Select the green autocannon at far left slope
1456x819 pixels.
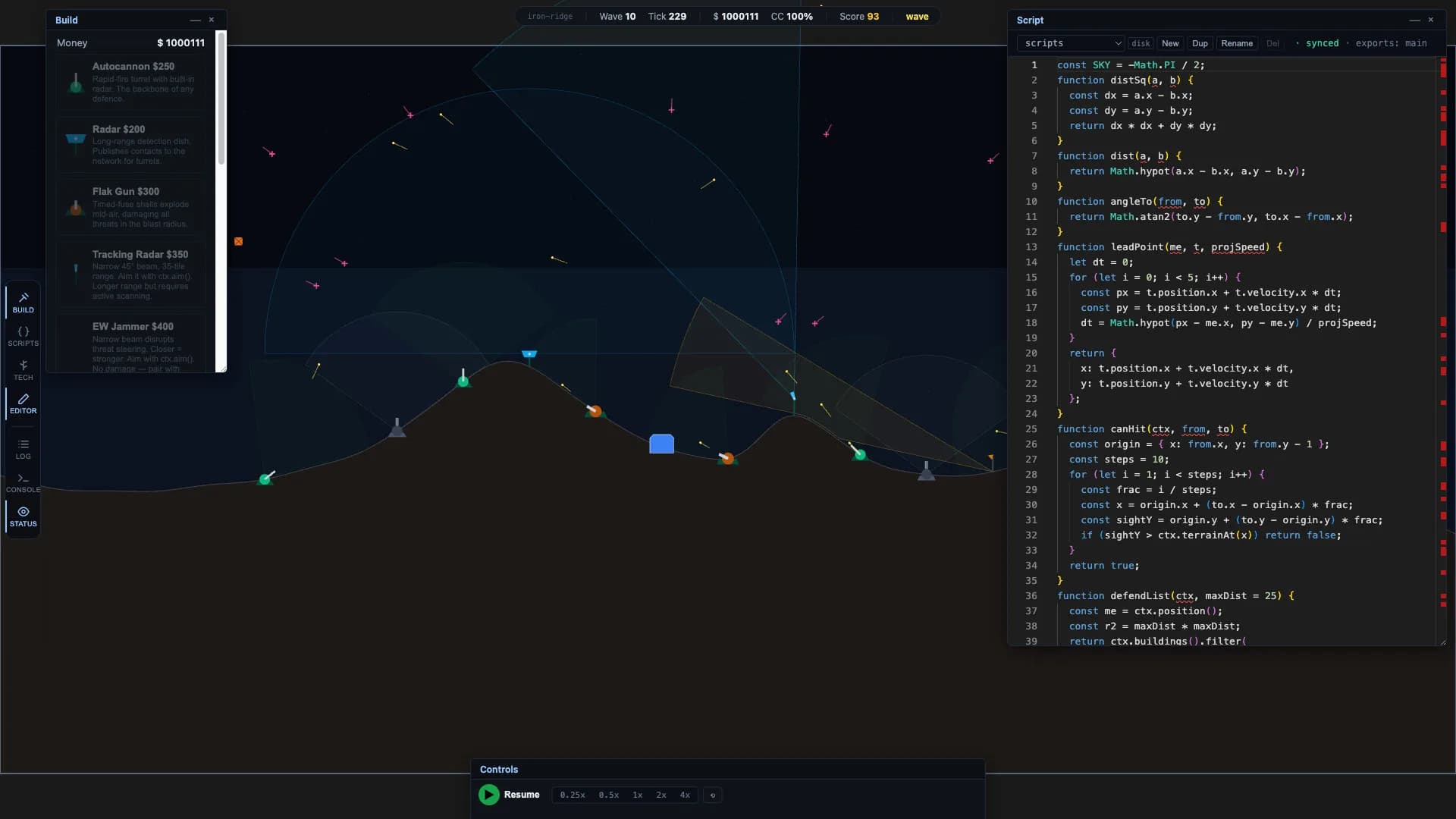coord(265,479)
